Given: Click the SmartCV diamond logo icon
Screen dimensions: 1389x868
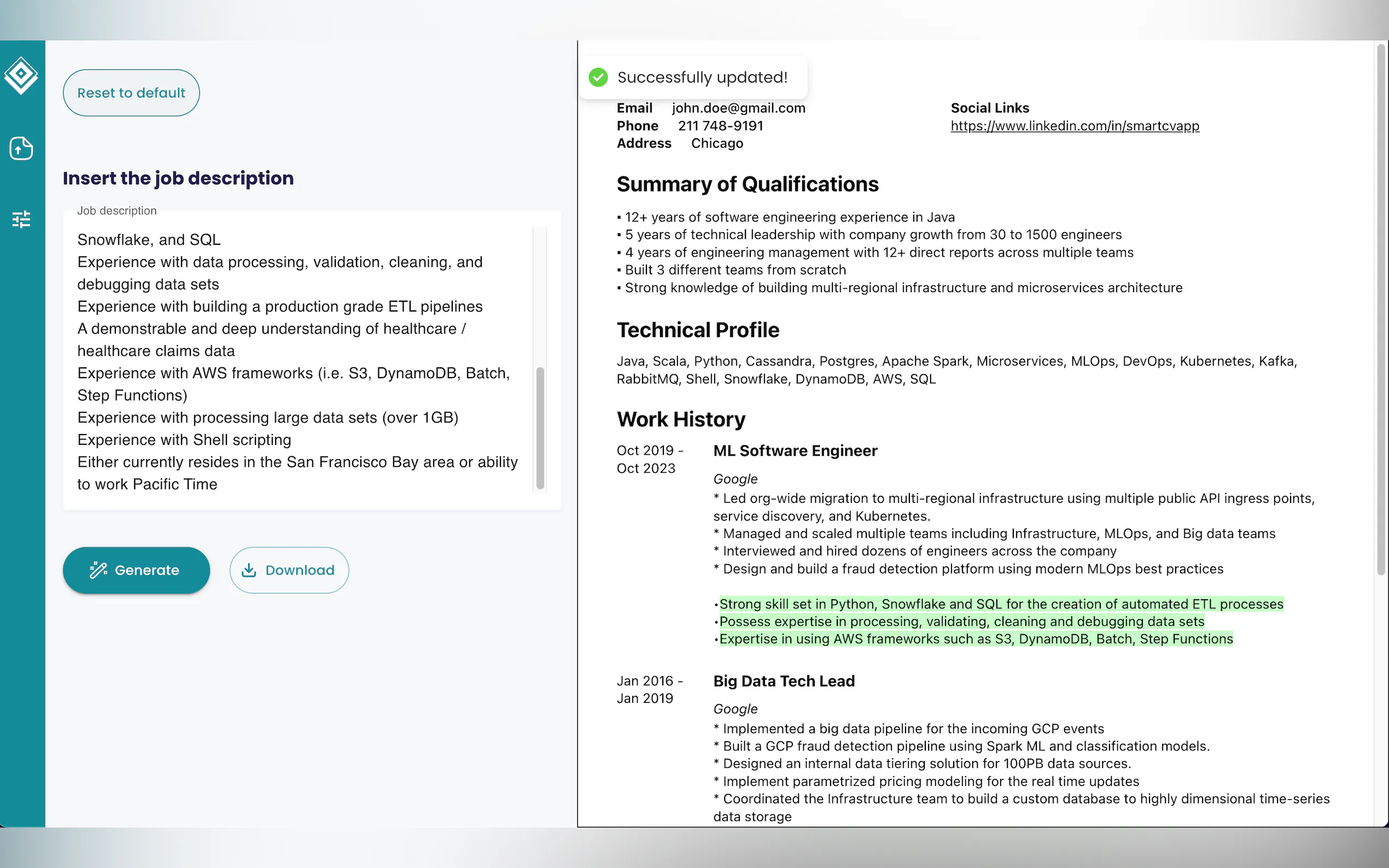Looking at the screenshot, I should coord(21,75).
